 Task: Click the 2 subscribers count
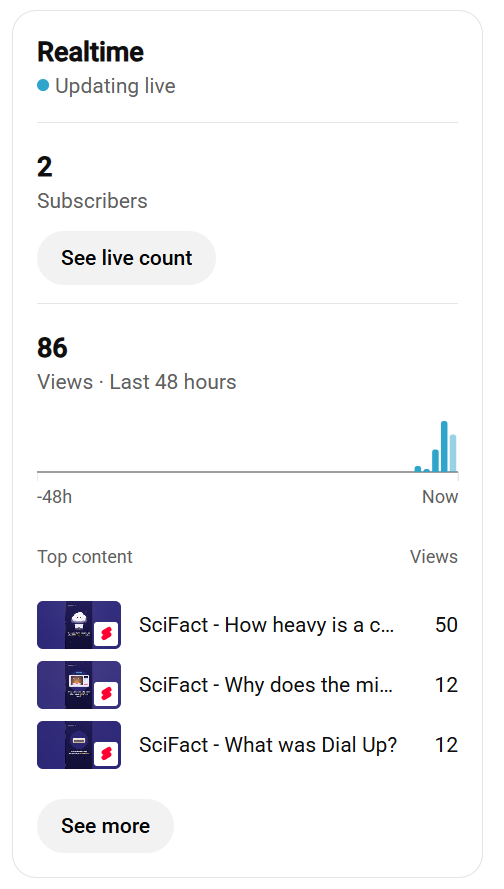(45, 167)
